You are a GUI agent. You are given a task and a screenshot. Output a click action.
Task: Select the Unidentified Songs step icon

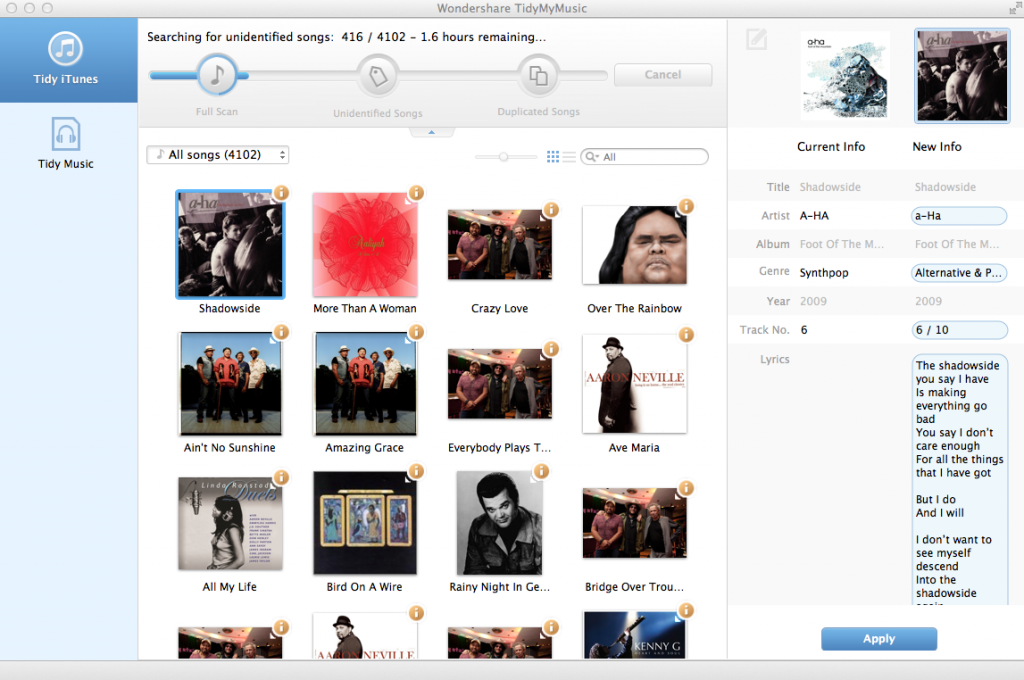pos(378,76)
